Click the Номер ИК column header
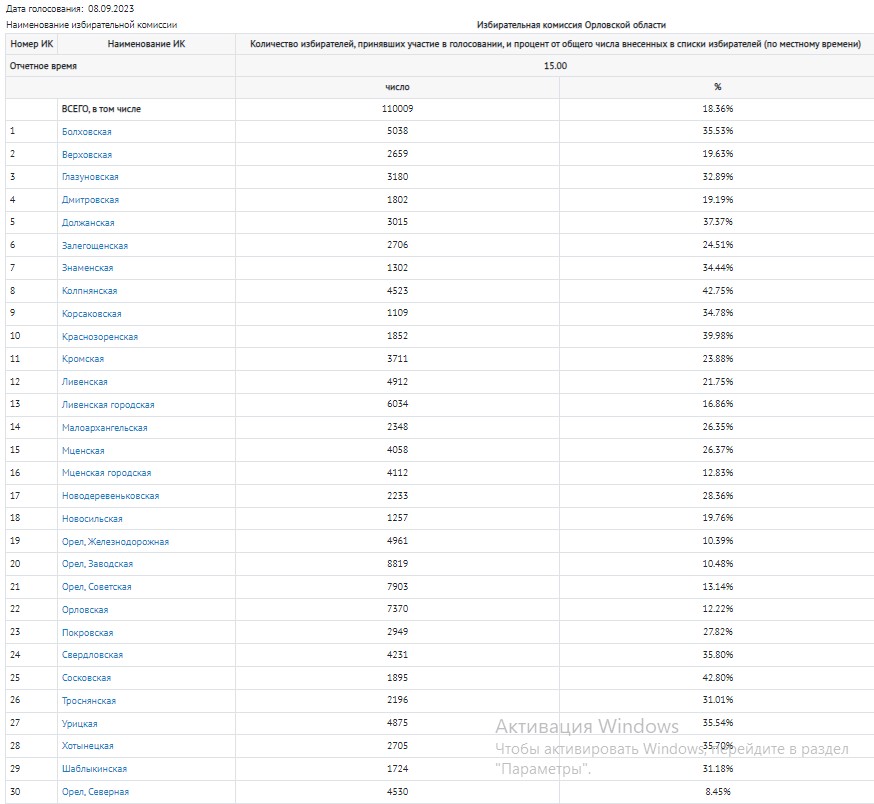This screenshot has height=804, width=874. point(31,43)
